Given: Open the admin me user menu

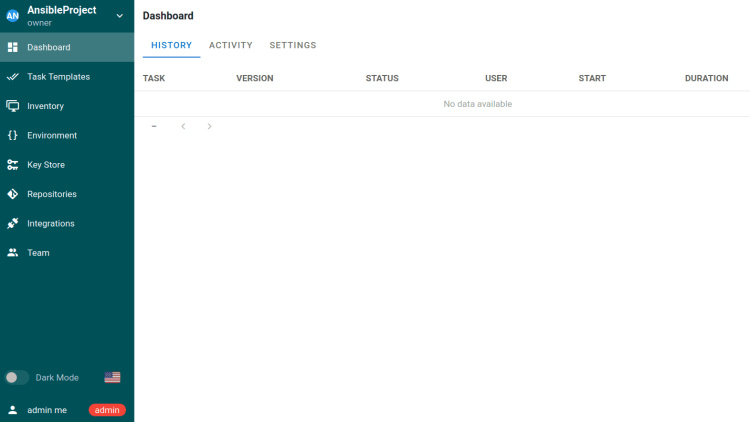Looking at the screenshot, I should 47,410.
